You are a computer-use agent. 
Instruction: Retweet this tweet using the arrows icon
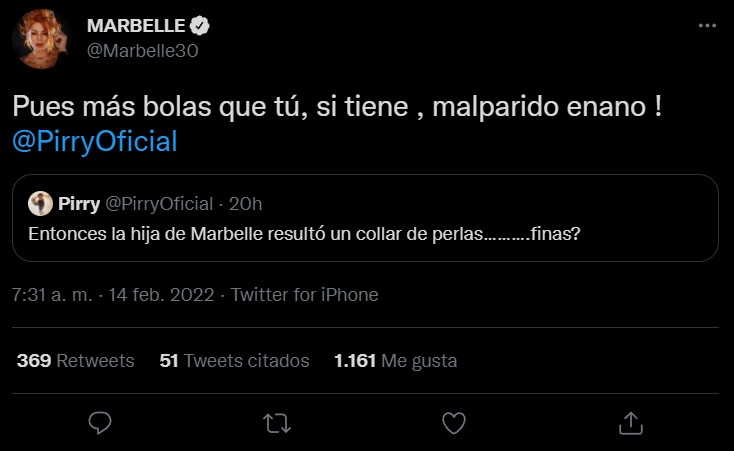pyautogui.click(x=277, y=423)
